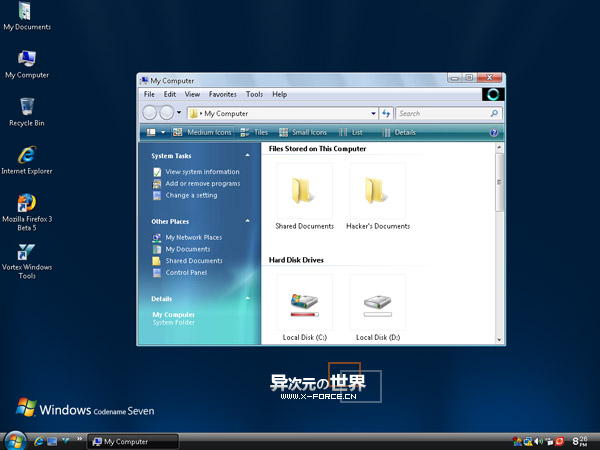Collapse the Details section

pos(248,298)
